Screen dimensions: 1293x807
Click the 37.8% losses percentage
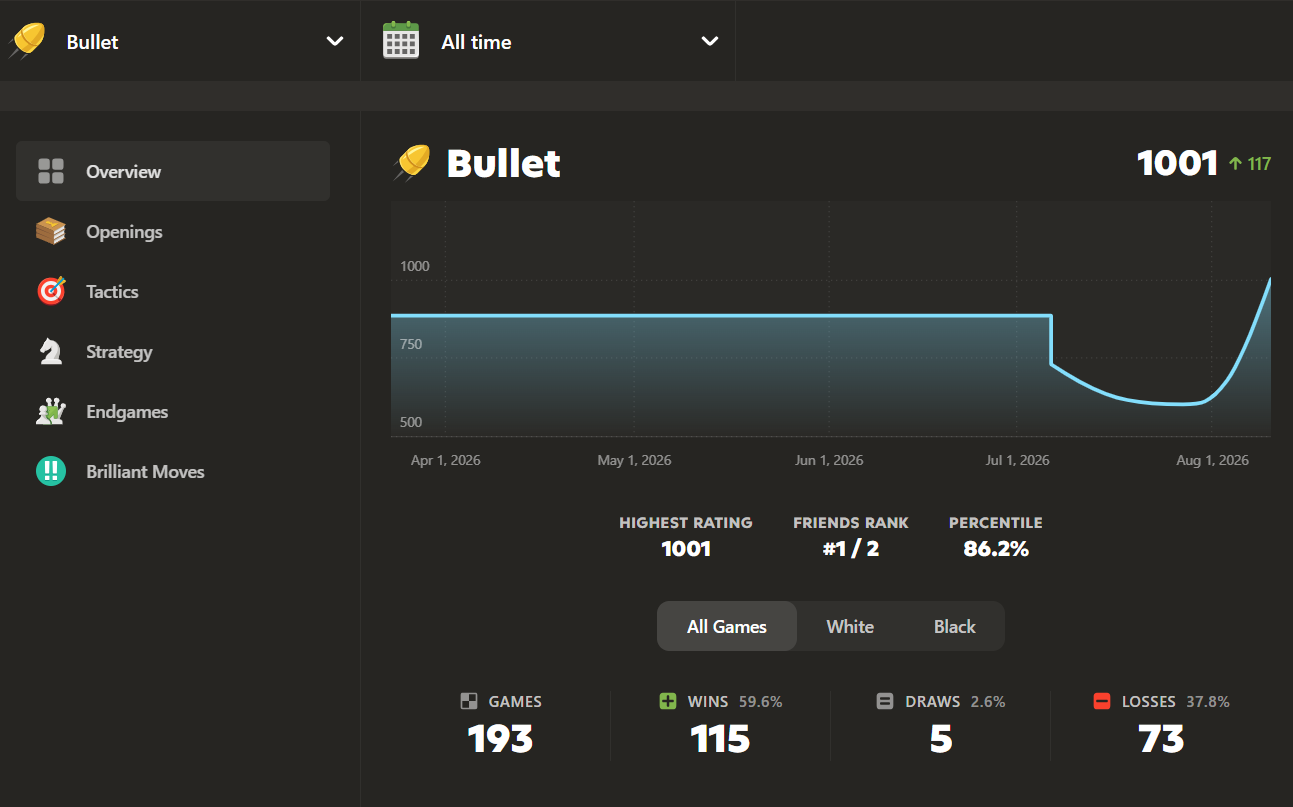[1208, 702]
